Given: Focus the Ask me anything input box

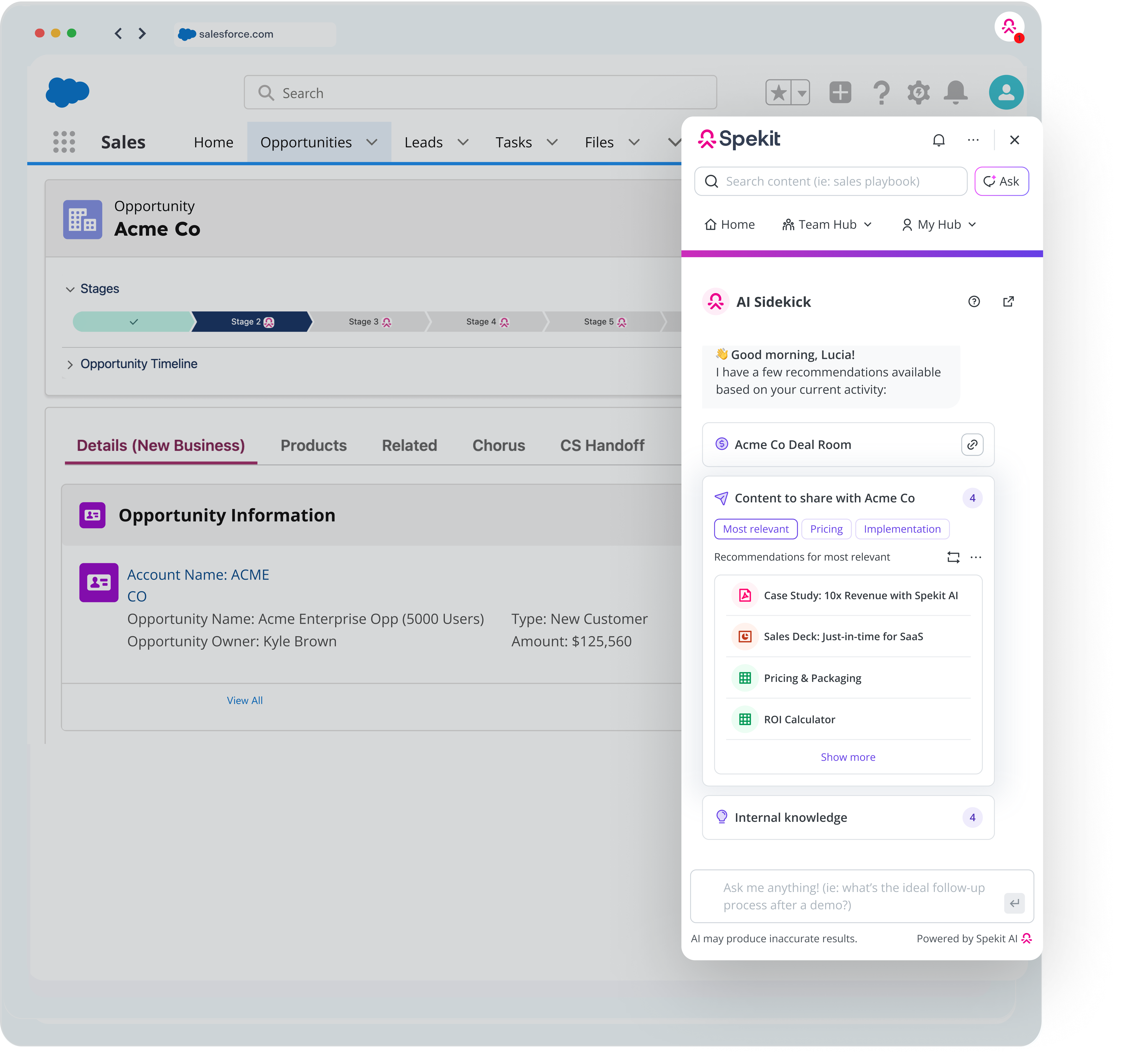Looking at the screenshot, I should tap(862, 897).
